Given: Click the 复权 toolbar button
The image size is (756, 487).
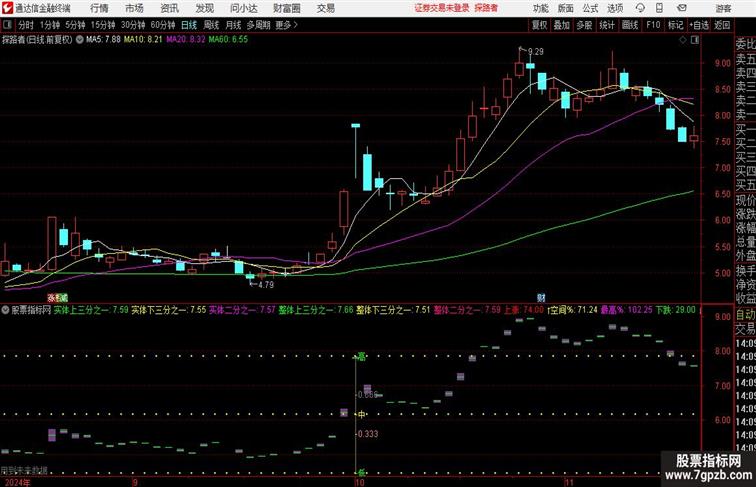Looking at the screenshot, I should (539, 25).
